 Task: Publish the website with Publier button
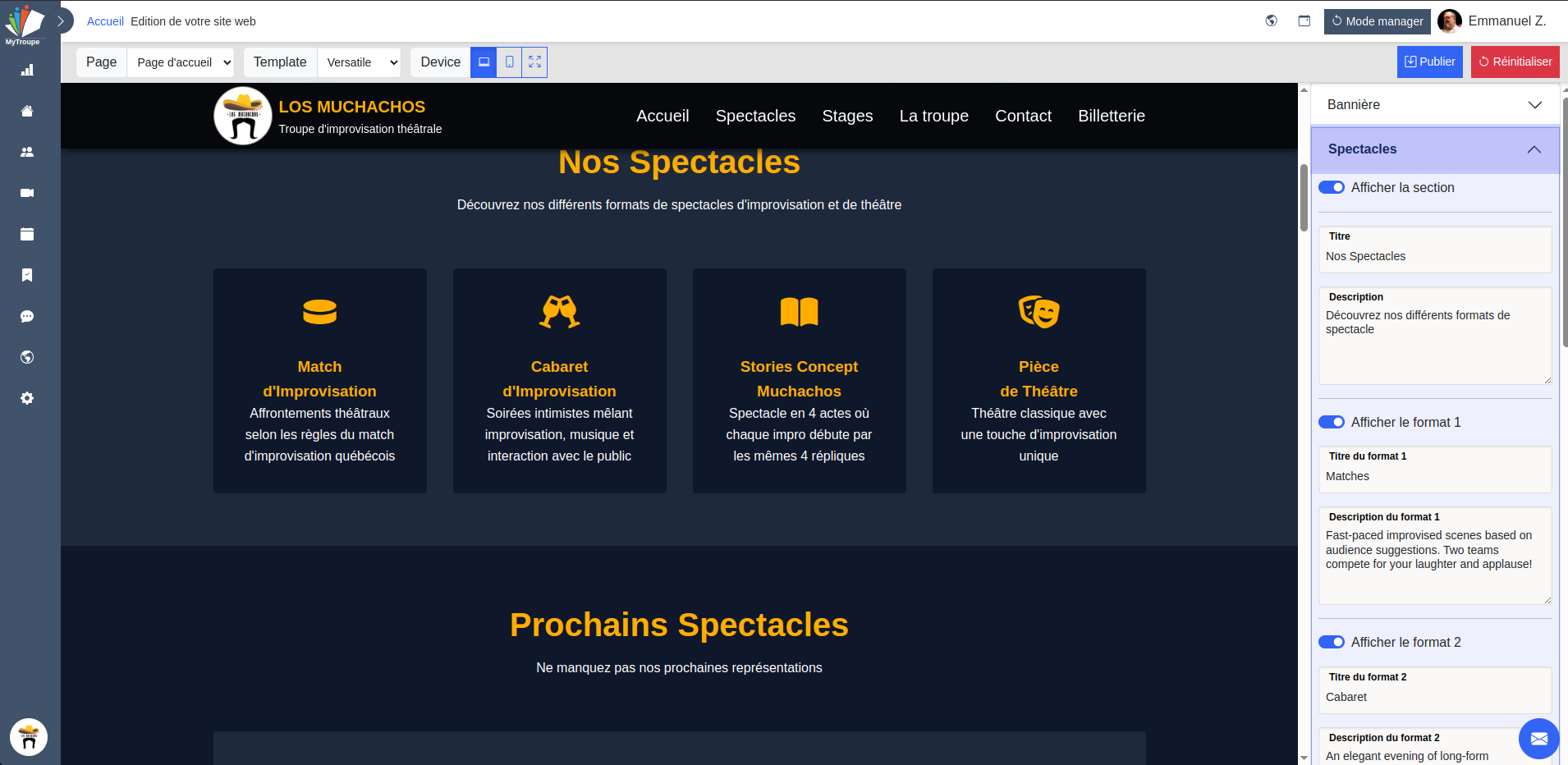(1430, 62)
